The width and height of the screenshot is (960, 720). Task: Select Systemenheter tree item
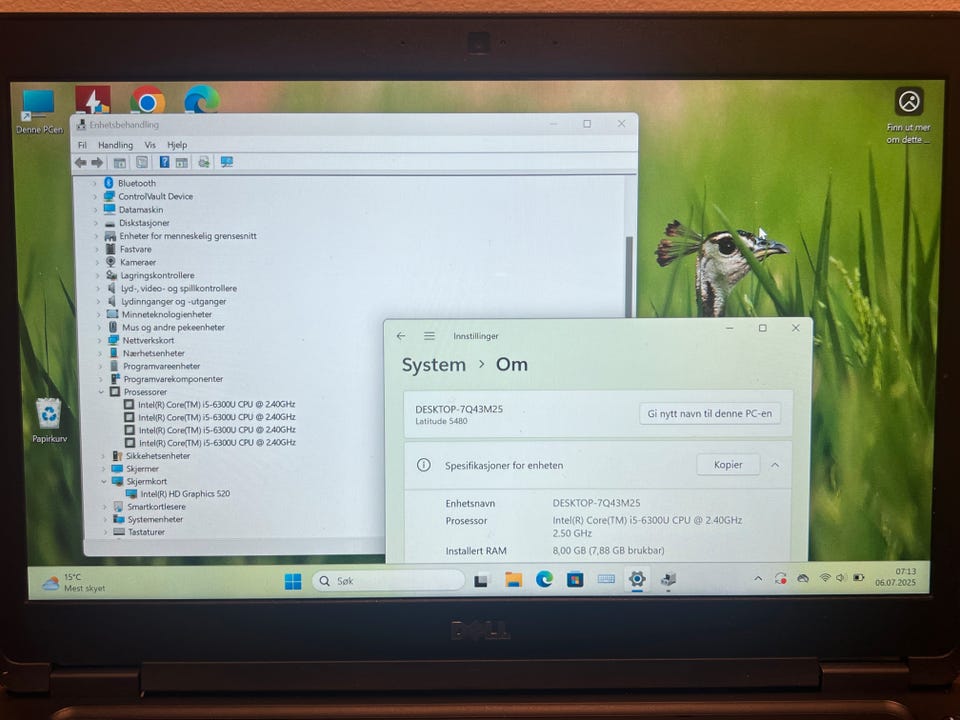pyautogui.click(x=155, y=519)
